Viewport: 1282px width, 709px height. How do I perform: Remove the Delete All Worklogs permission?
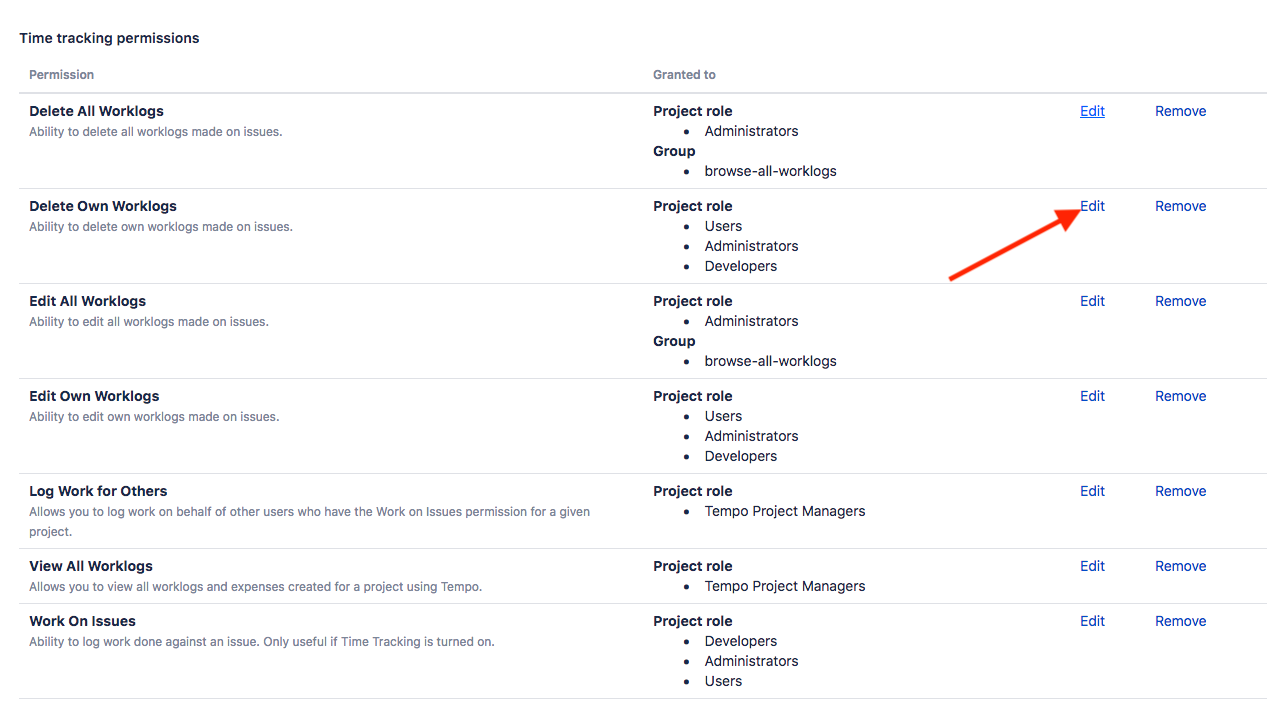(1180, 111)
